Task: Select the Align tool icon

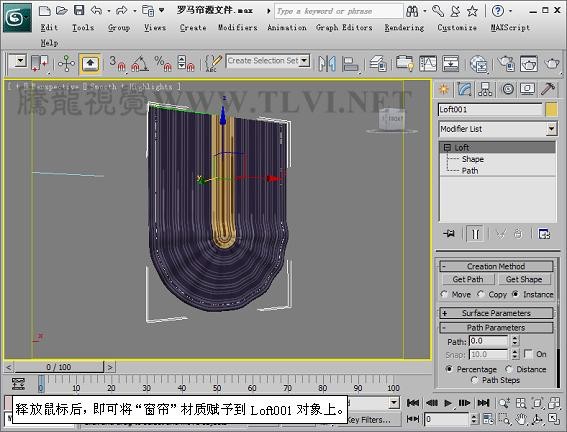Action: point(350,64)
